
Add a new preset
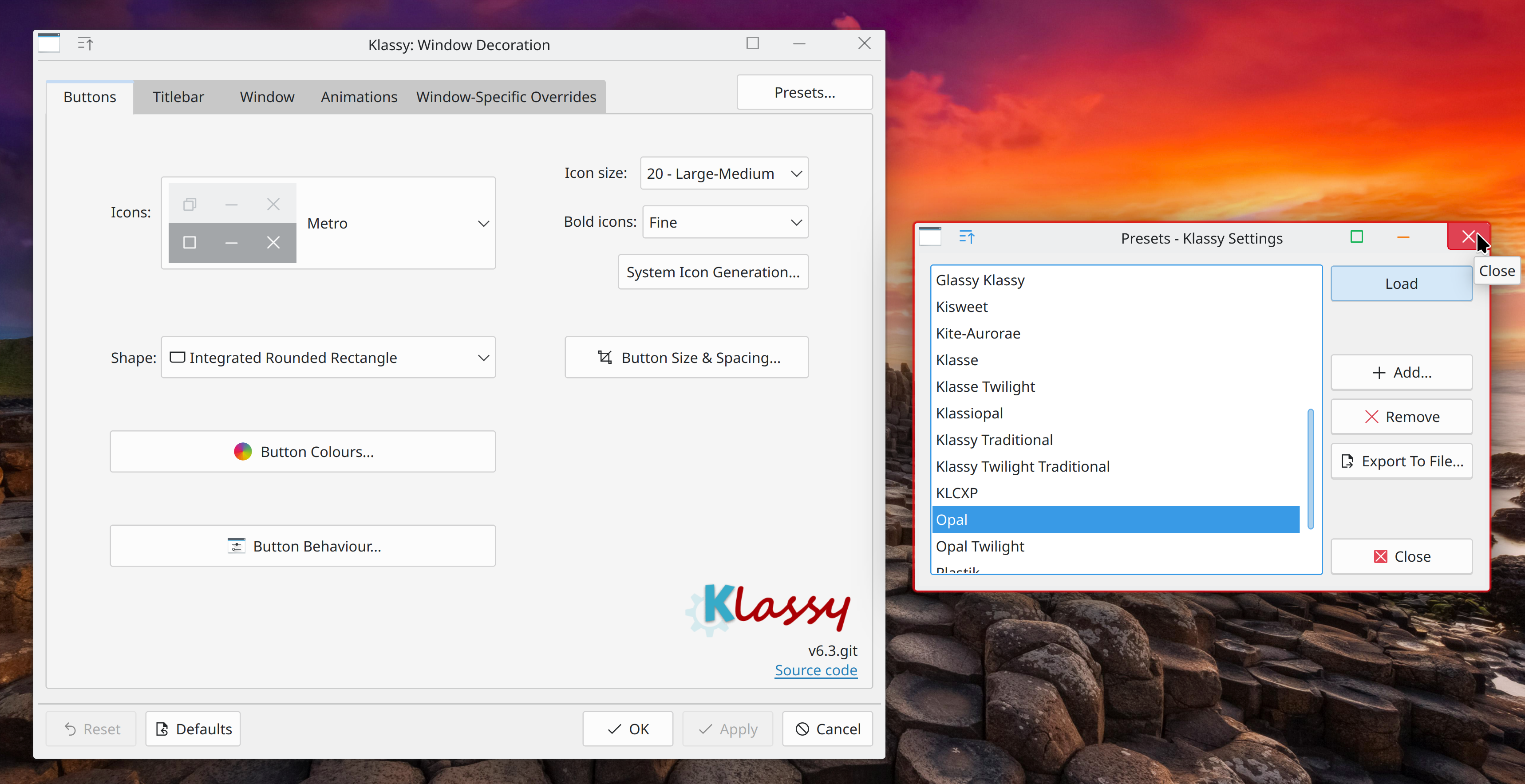tap(1401, 372)
